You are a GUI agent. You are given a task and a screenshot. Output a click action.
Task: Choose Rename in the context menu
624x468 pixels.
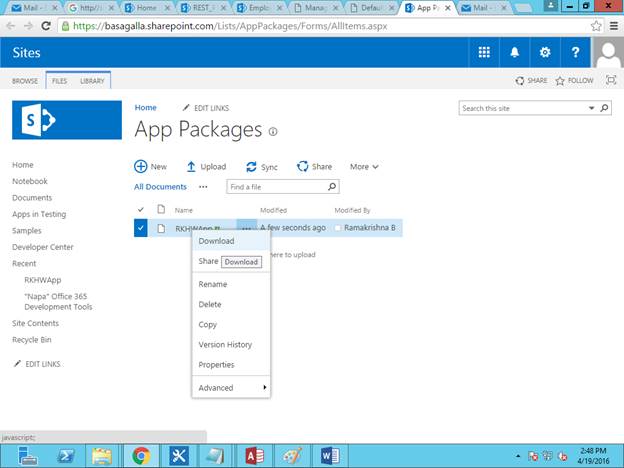(231, 284)
